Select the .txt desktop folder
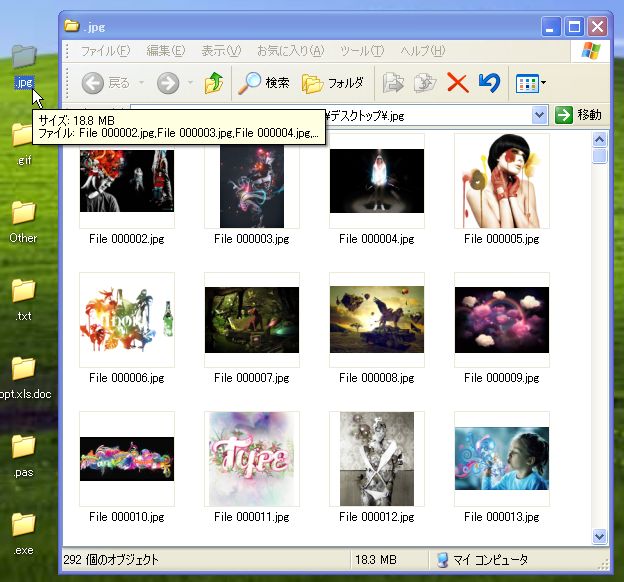 (23, 300)
